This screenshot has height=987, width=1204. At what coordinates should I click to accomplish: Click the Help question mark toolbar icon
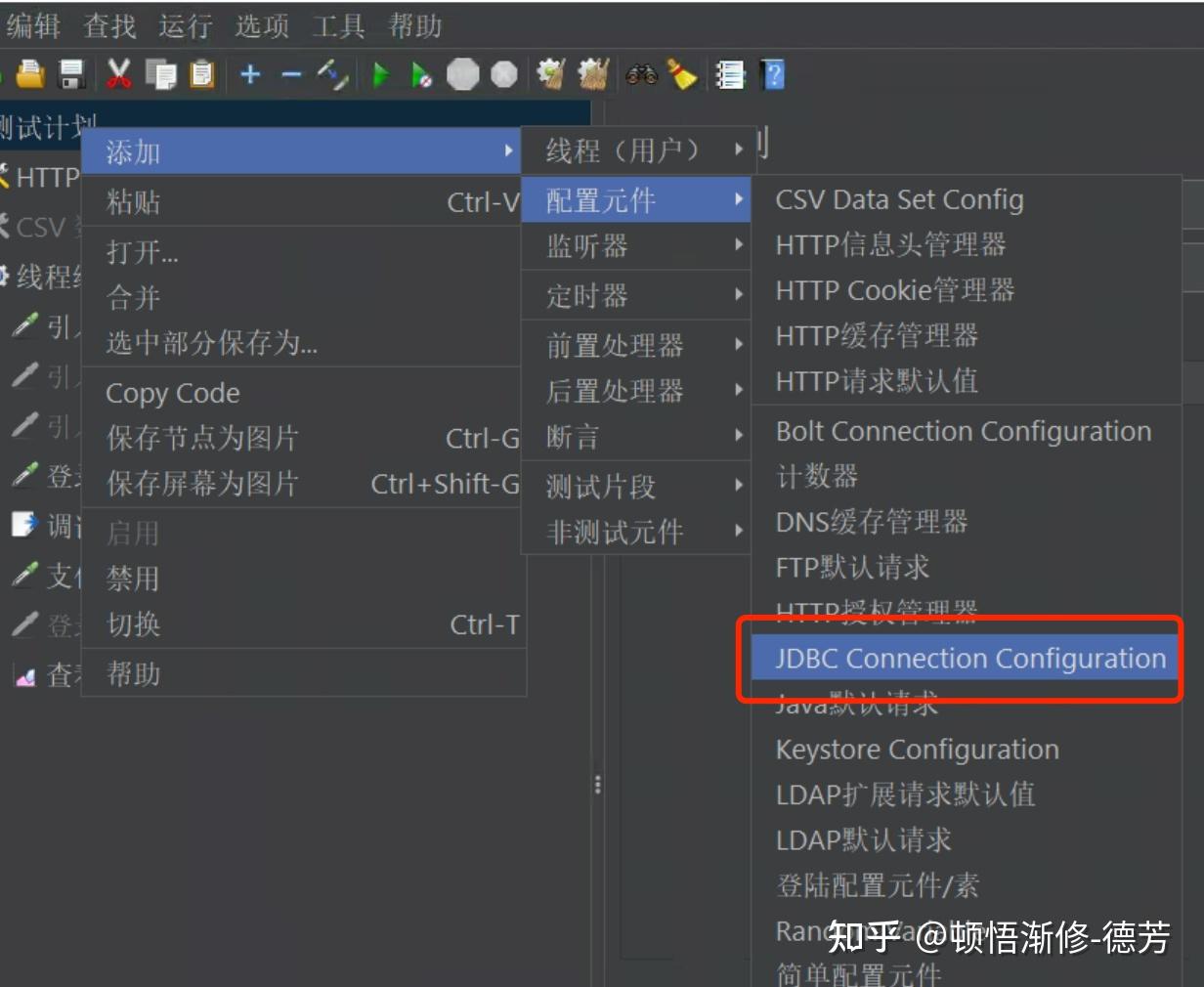[773, 75]
